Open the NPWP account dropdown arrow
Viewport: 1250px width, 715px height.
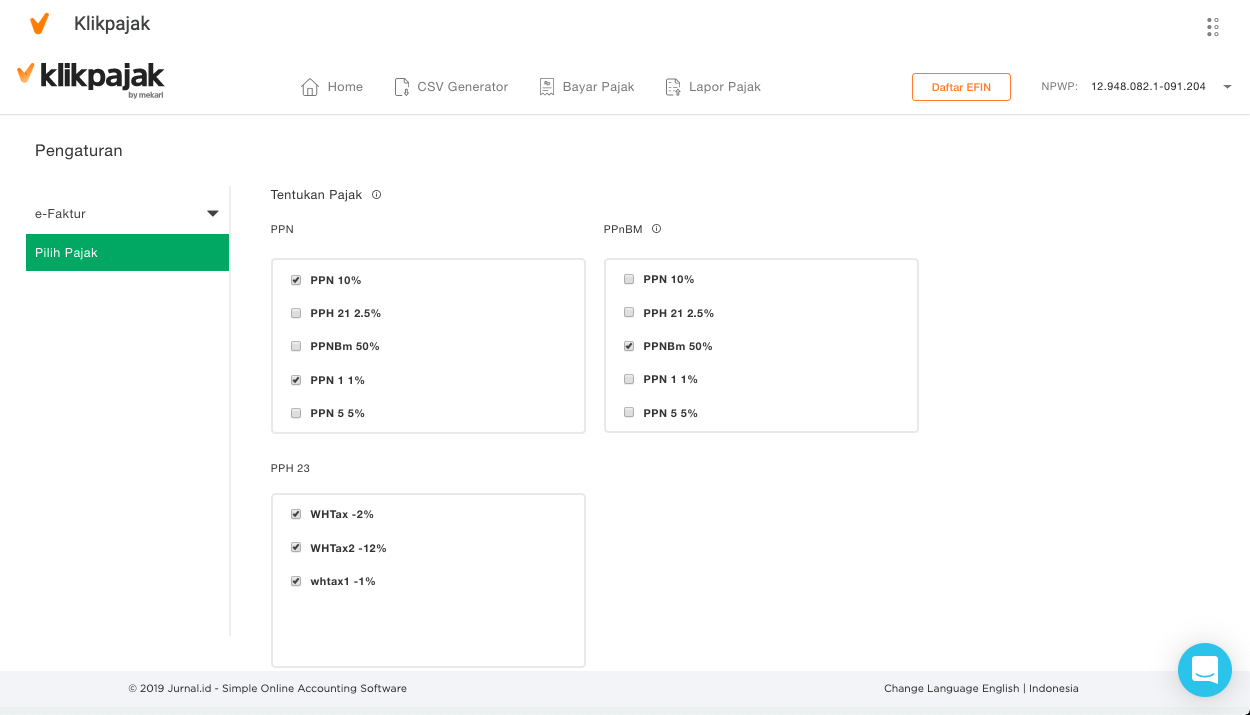[1227, 87]
